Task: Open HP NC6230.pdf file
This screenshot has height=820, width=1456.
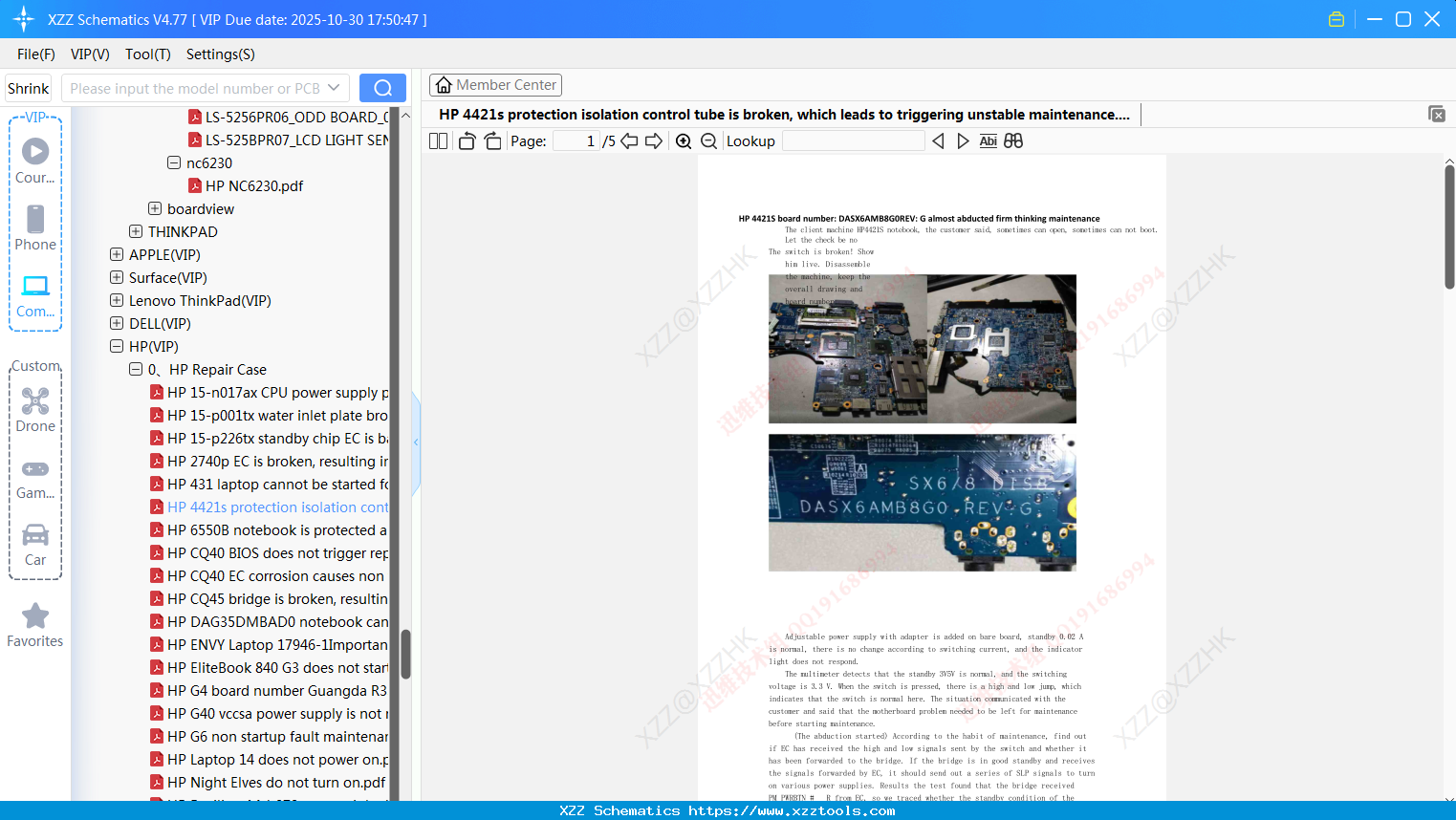Action: (254, 185)
